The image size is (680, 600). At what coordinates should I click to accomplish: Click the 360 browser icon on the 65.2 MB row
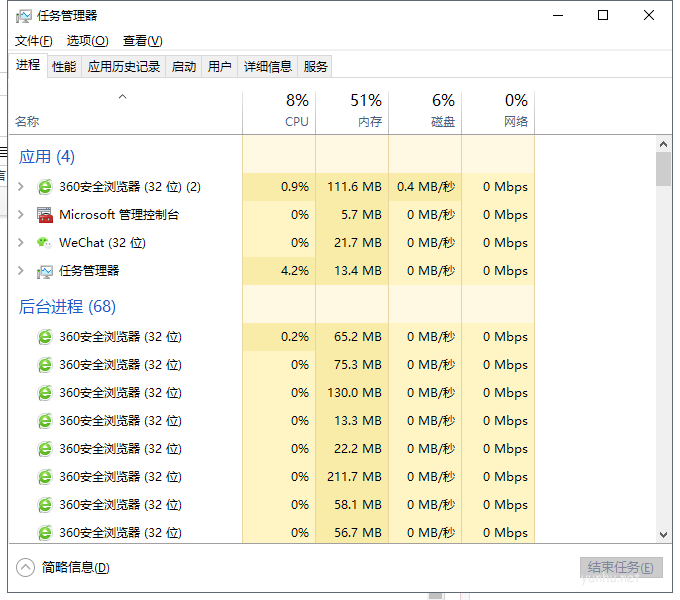point(45,337)
